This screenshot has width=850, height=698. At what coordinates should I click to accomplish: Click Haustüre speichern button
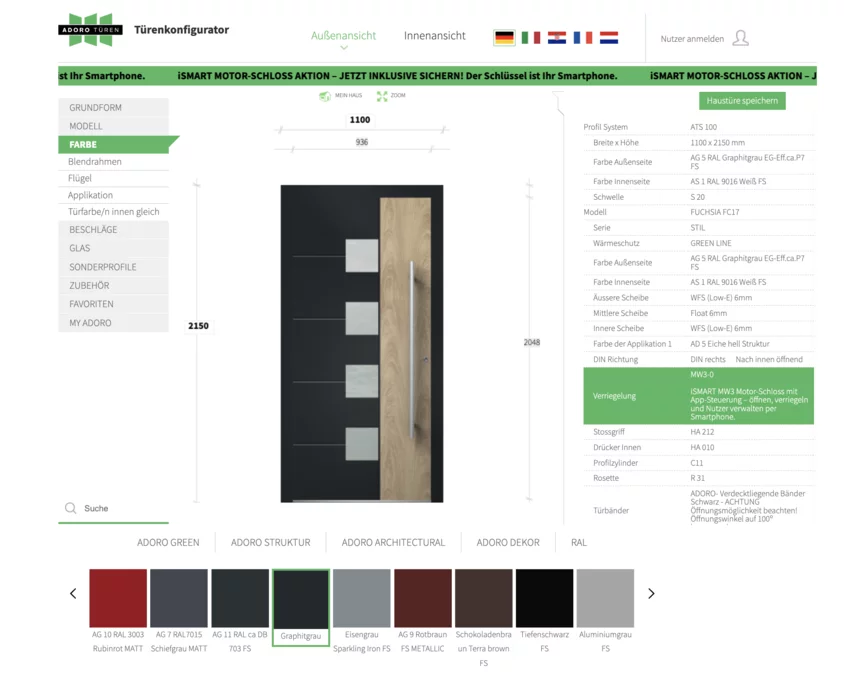[742, 101]
